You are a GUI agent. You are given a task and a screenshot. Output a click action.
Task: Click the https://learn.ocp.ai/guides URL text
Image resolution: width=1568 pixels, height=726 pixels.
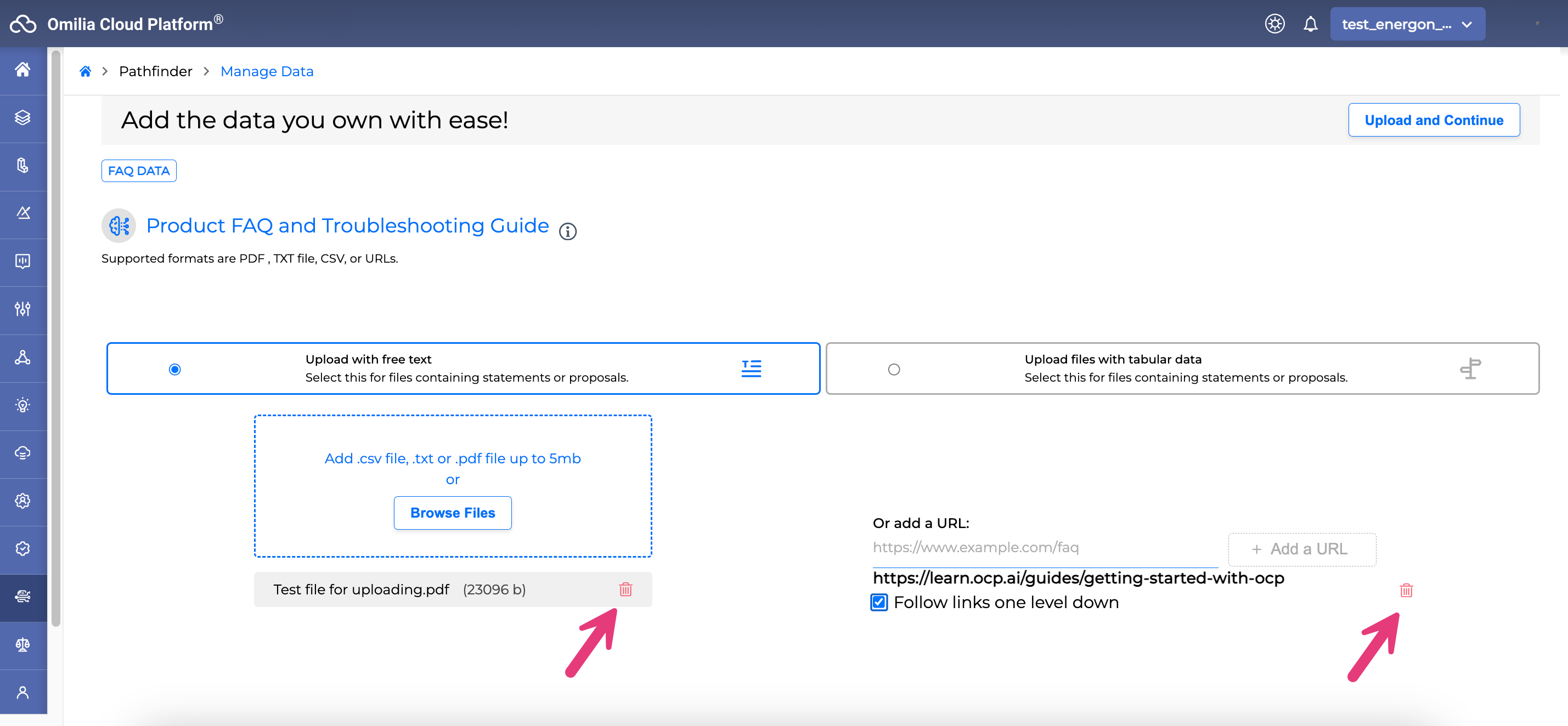[1078, 577]
